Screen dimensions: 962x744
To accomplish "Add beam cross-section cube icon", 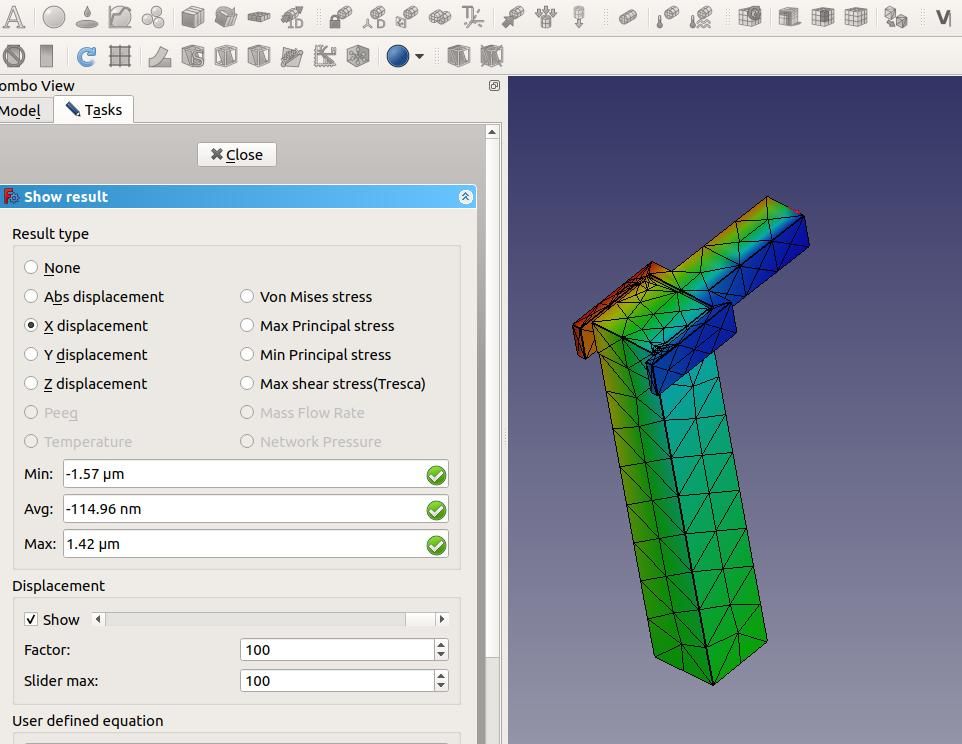I will pyautogui.click(x=193, y=17).
